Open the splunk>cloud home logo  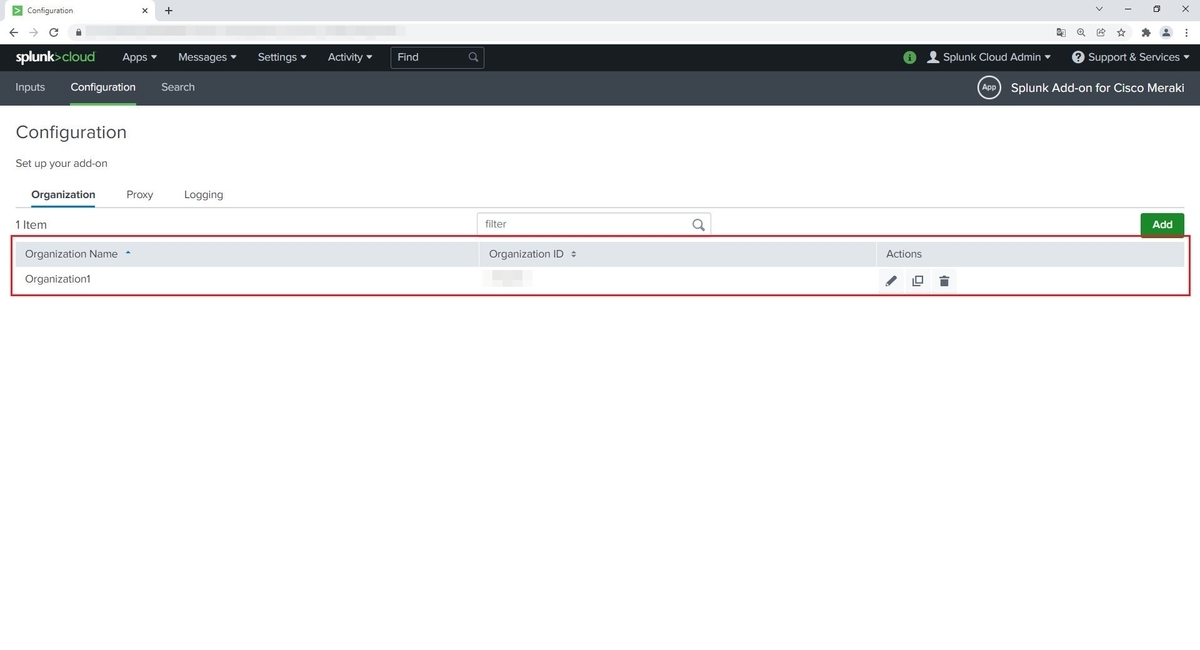tap(55, 57)
